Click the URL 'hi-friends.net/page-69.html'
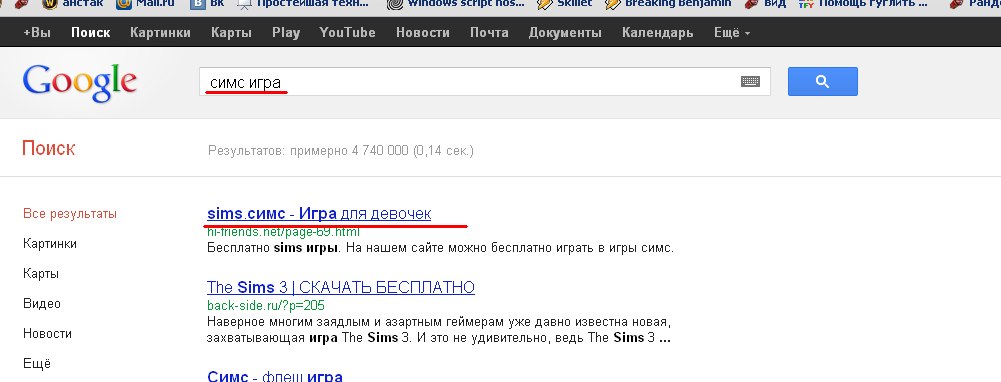 pyautogui.click(x=283, y=232)
